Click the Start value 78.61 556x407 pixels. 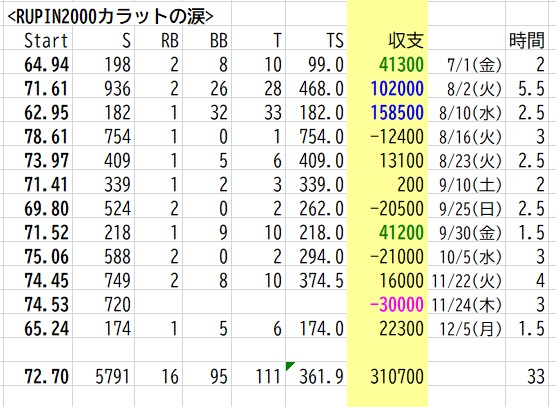point(46,136)
